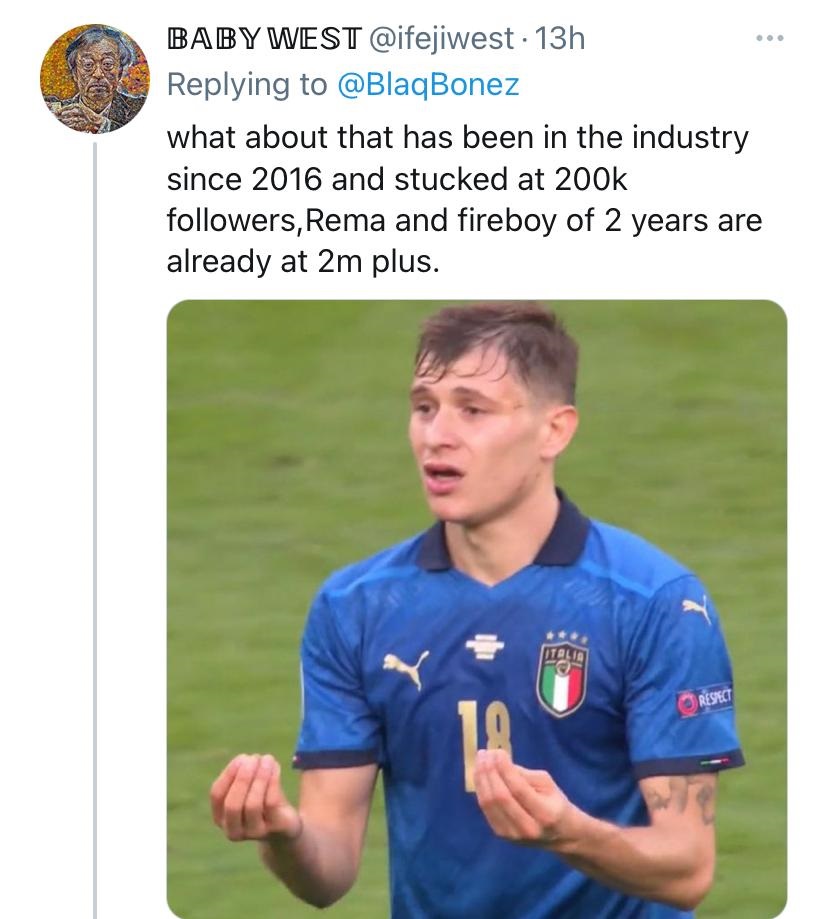This screenshot has height=919, width=828.
Task: Click the "Replying to" label
Action: 247,84
